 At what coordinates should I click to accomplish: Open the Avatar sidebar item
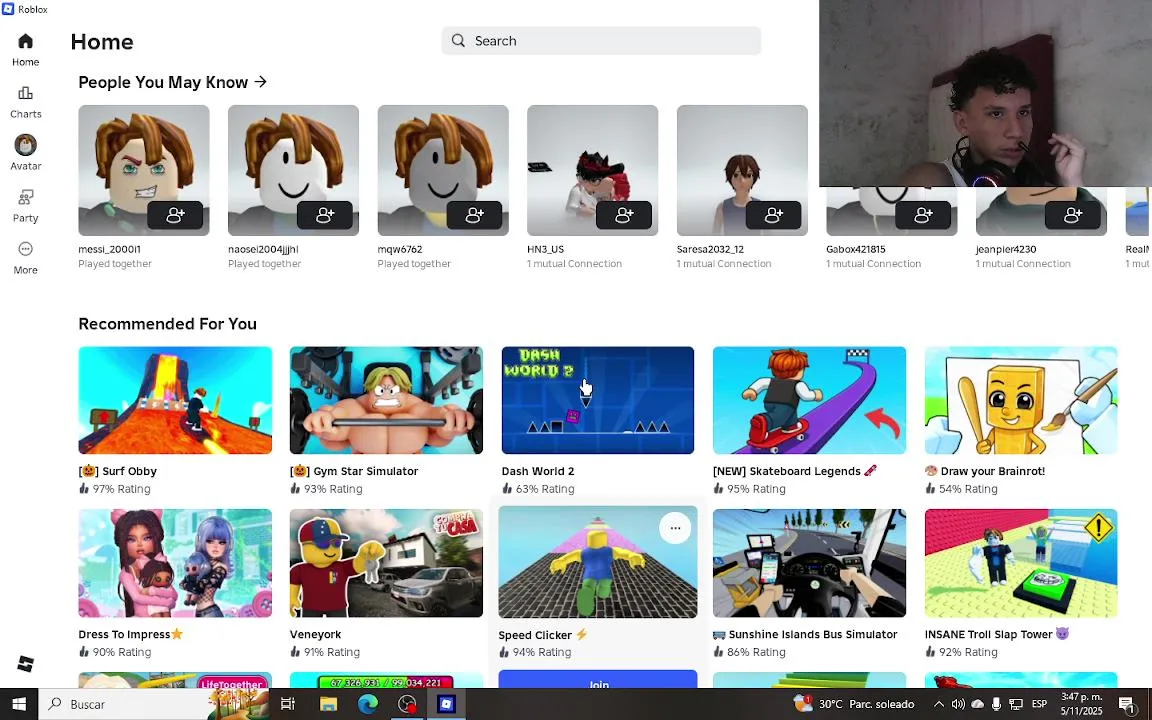tap(25, 153)
